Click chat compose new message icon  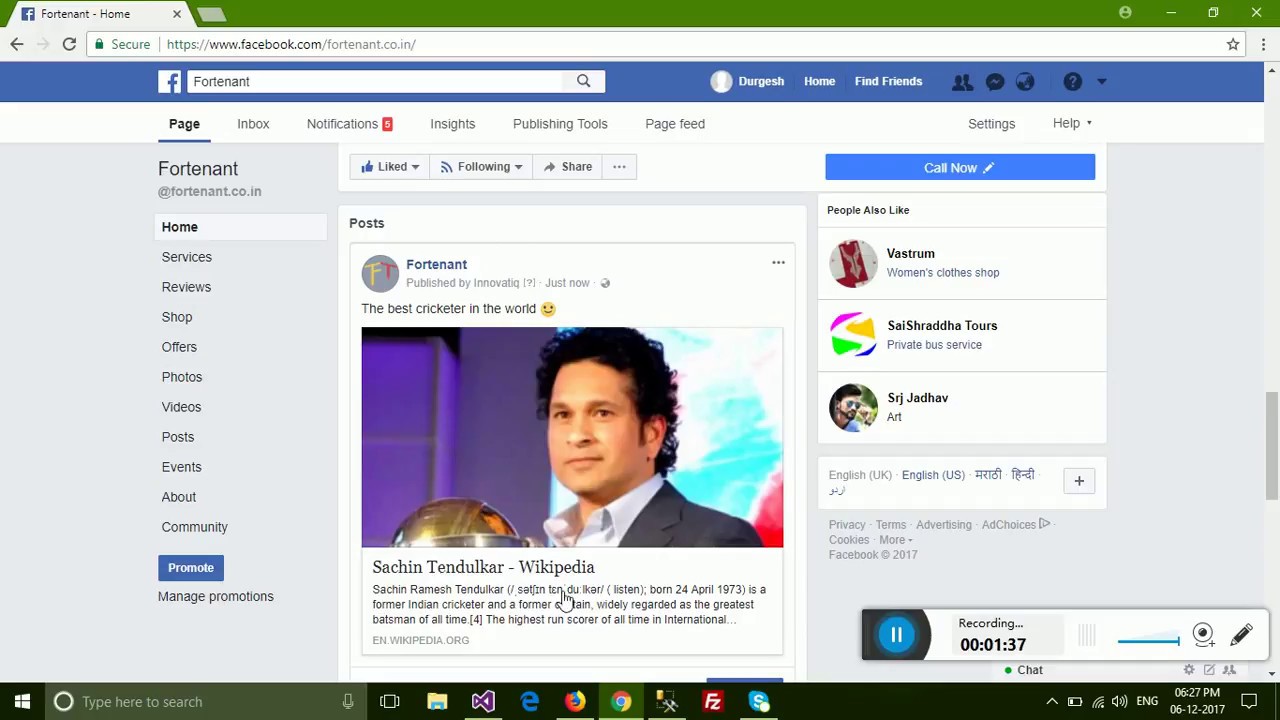[x=1209, y=670]
